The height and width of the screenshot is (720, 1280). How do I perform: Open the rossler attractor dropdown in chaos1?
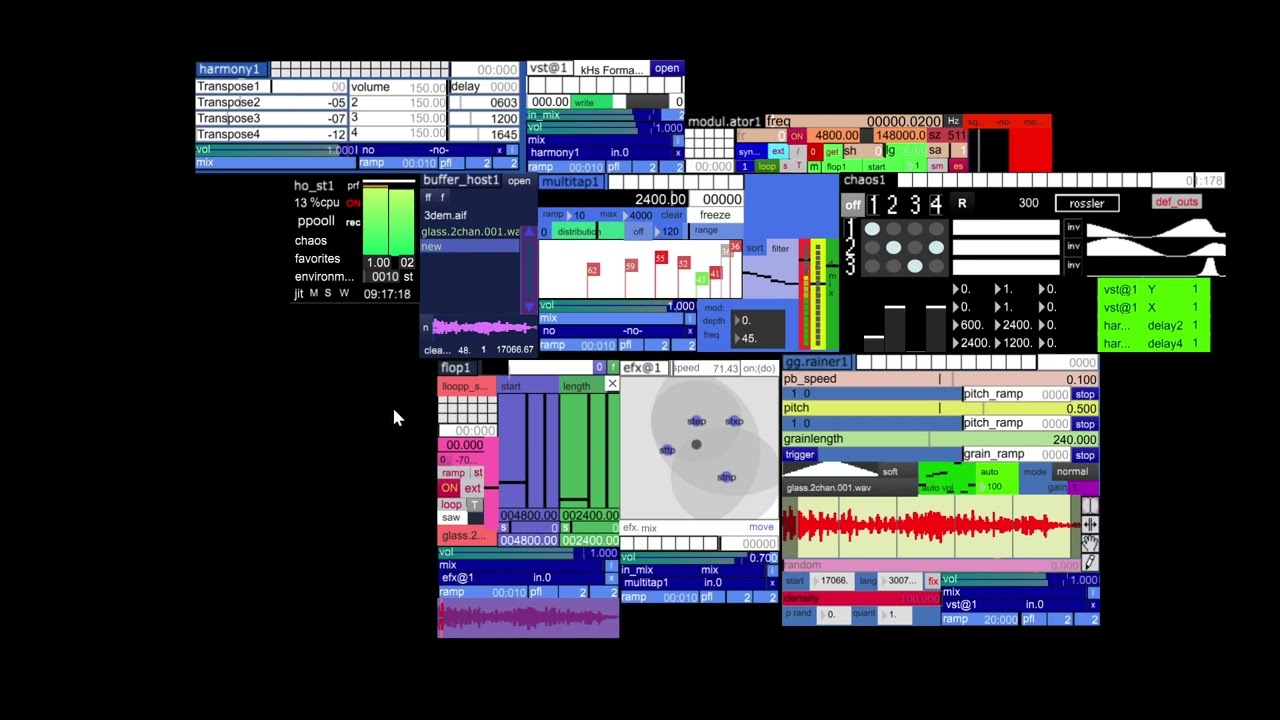coord(1087,203)
